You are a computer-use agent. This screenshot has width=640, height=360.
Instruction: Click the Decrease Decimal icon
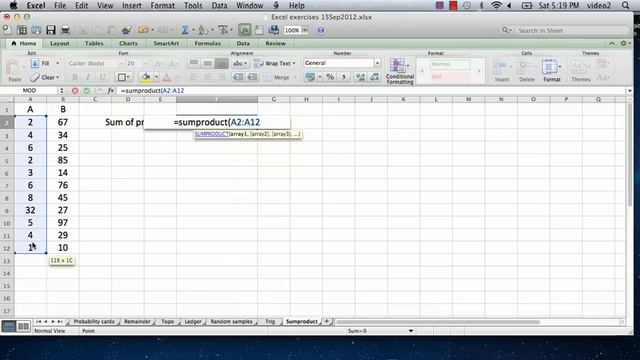pos(375,77)
